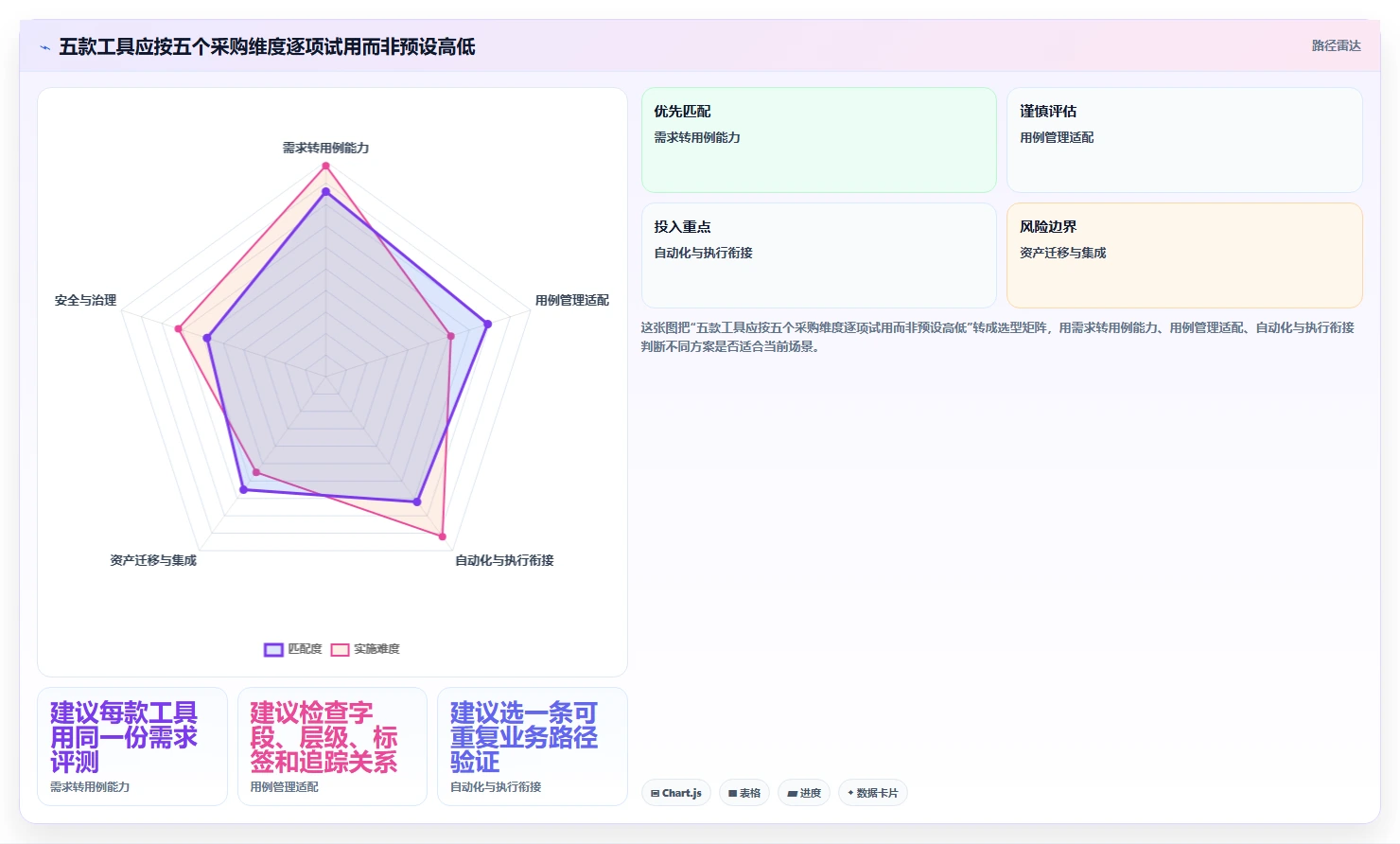Click 用例管理适配 text inside the 谨慎评估 card

coord(1057,137)
